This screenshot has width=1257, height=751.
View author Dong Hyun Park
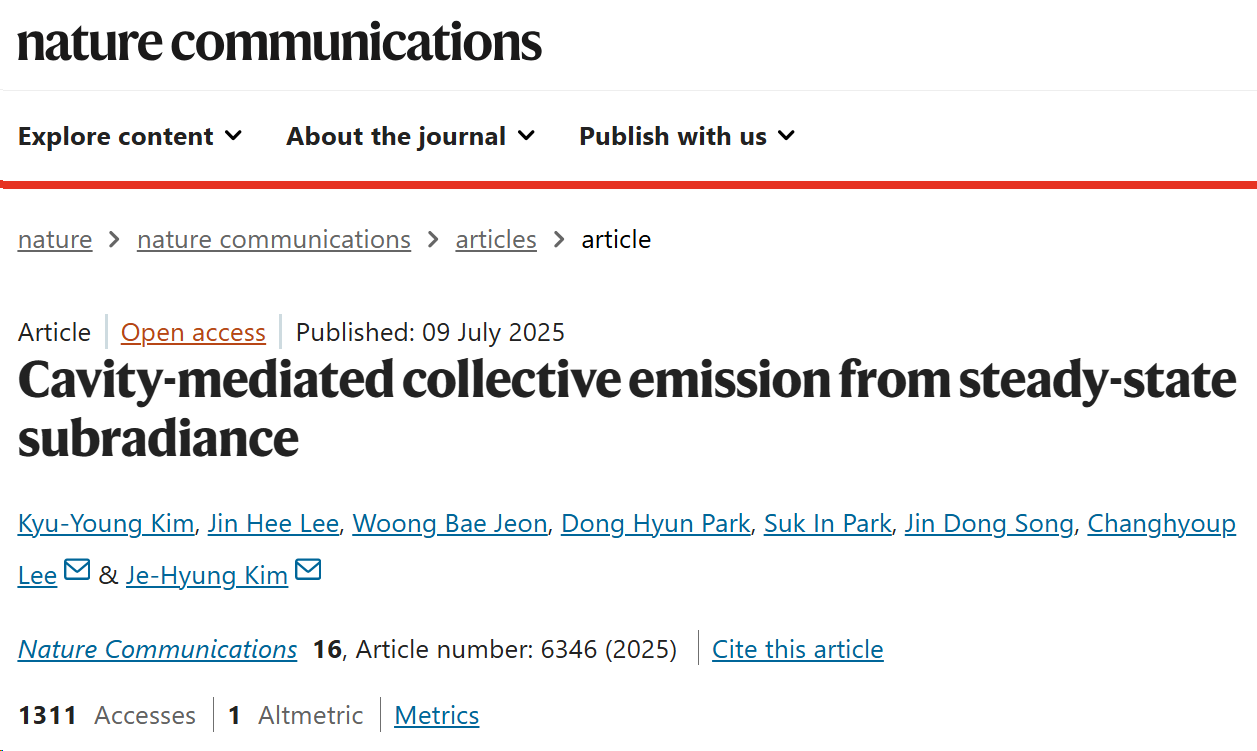tap(655, 524)
